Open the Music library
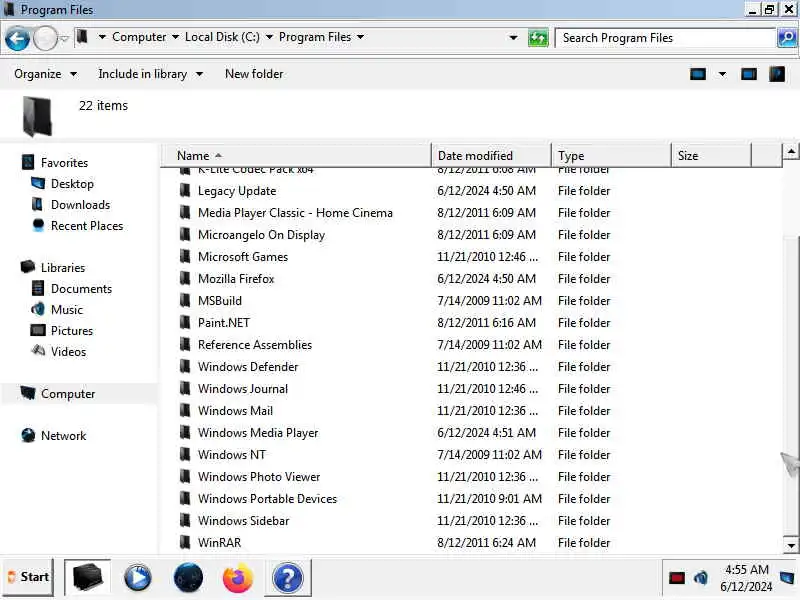Image resolution: width=800 pixels, height=600 pixels. [66, 310]
